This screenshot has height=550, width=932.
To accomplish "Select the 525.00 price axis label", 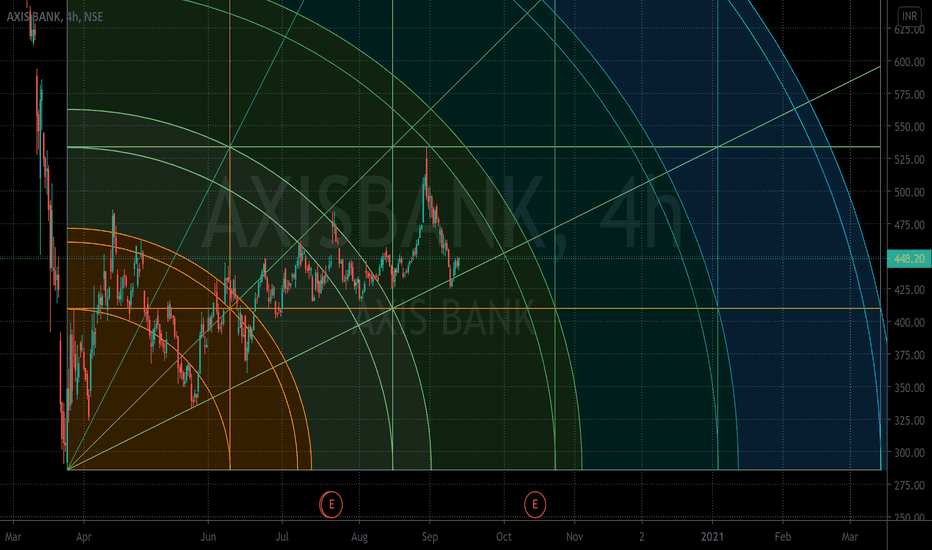I will [x=909, y=159].
